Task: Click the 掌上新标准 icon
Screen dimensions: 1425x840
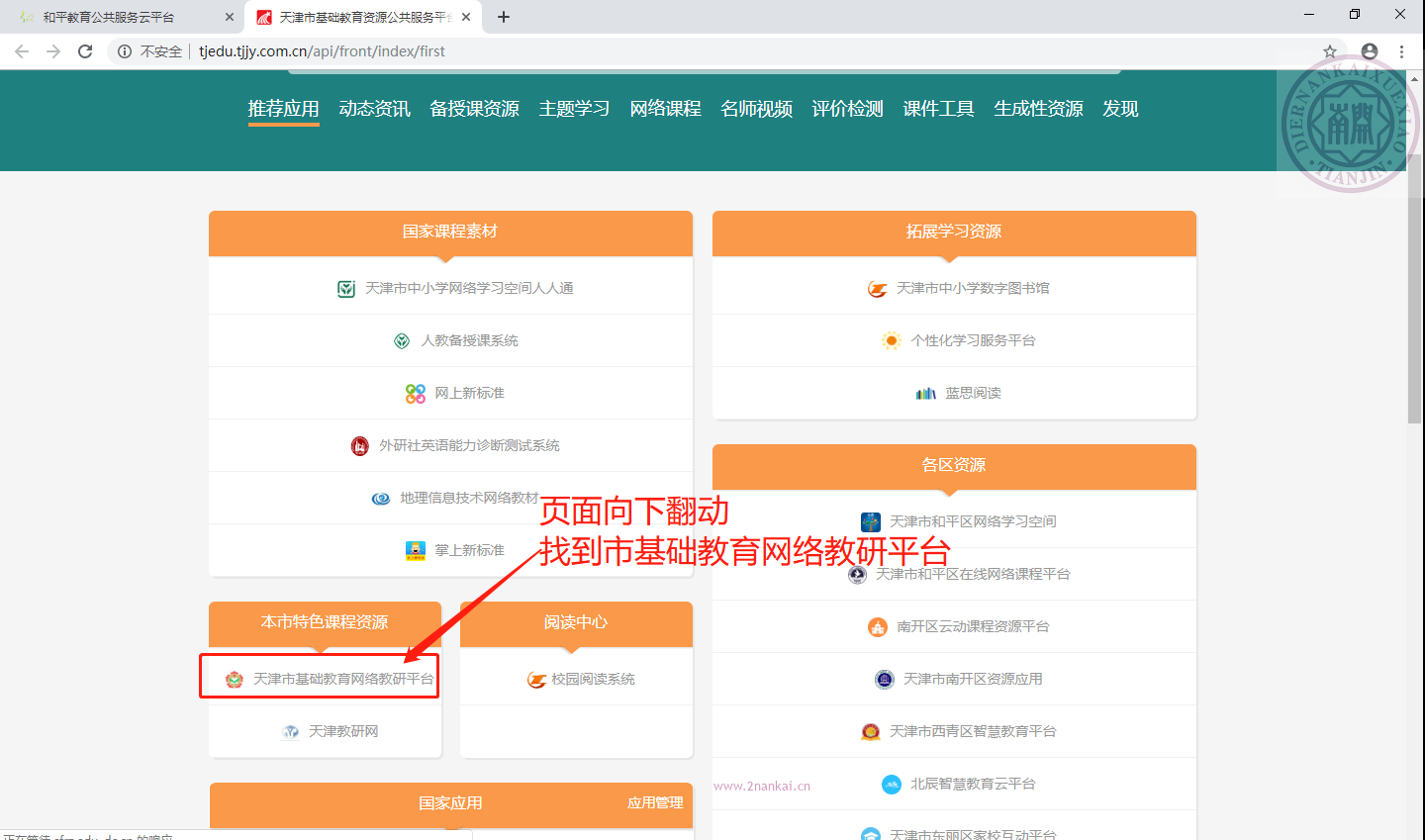Action: point(416,551)
